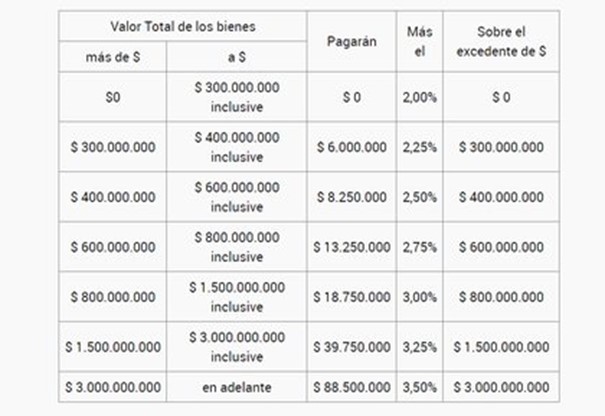Select the 2,25% rate cell
Screen dimensions: 605x416
(420, 147)
